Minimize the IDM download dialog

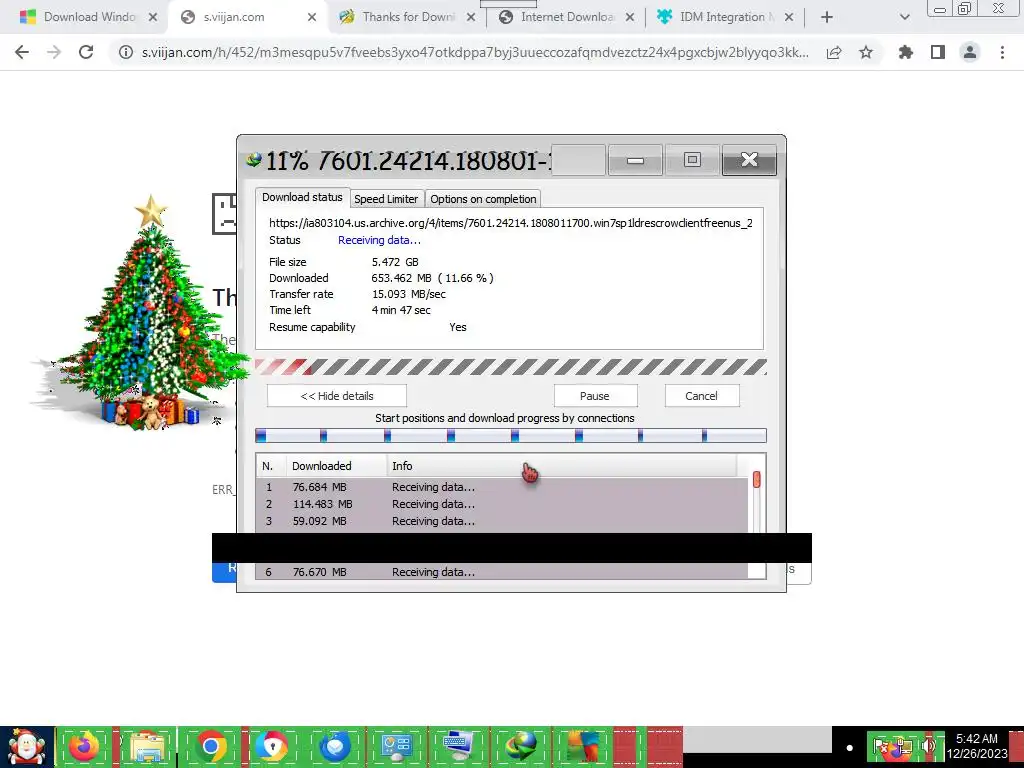point(635,160)
